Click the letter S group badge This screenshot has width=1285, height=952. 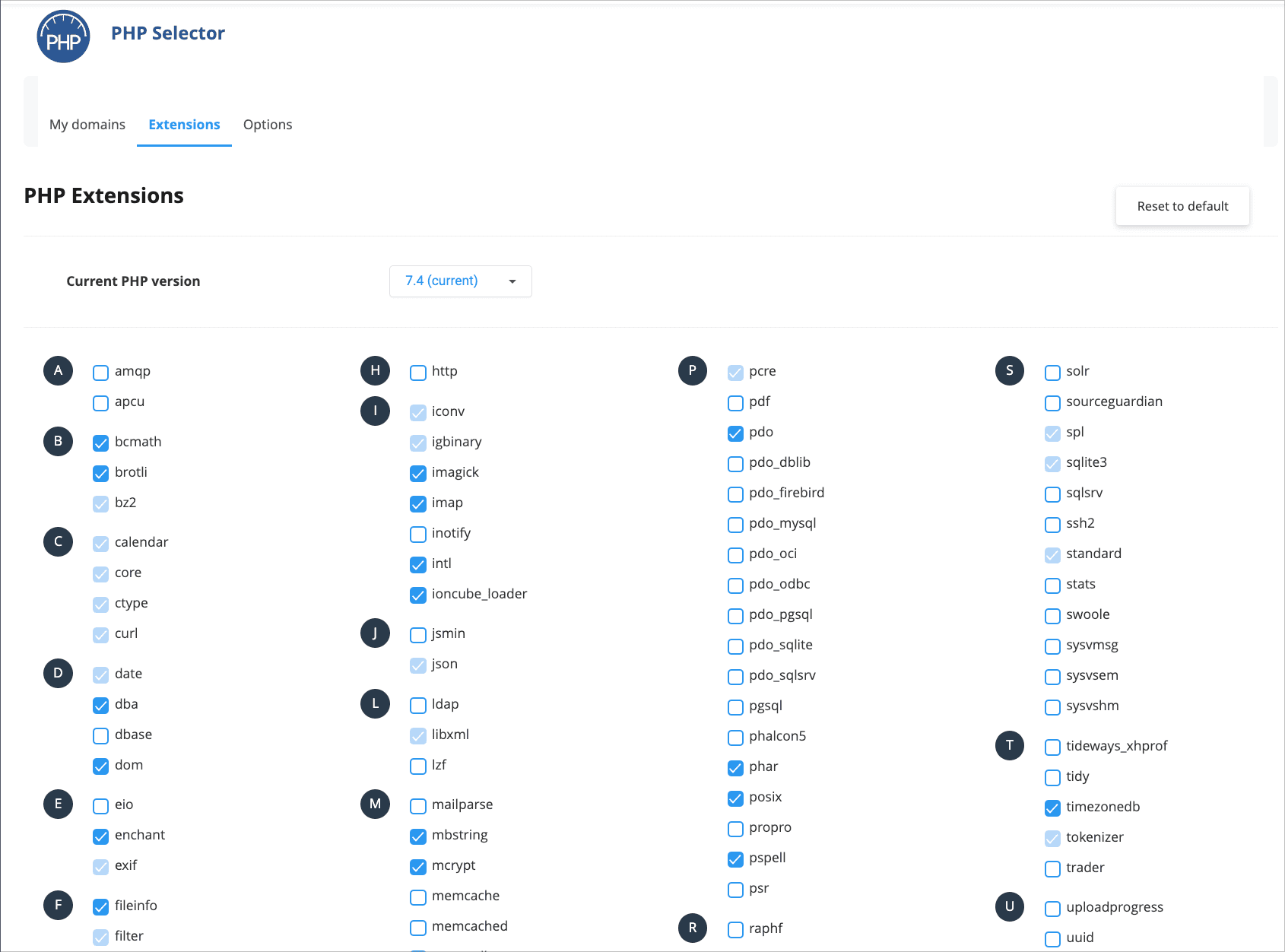(1009, 371)
